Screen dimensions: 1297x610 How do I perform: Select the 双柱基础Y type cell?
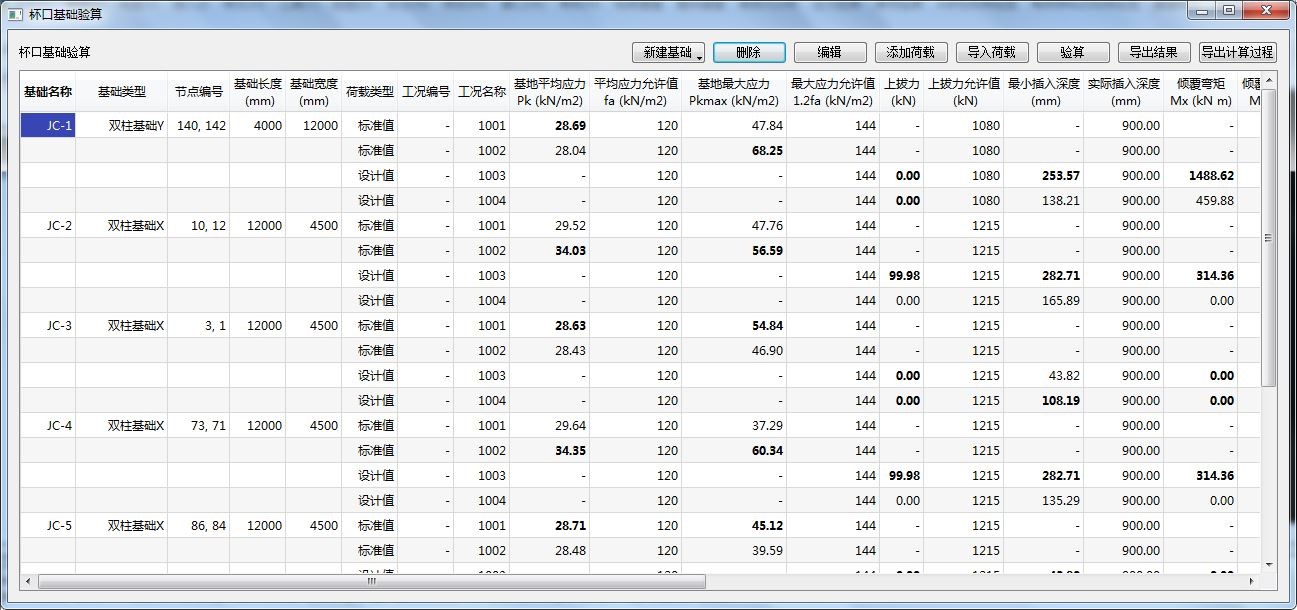(121, 126)
